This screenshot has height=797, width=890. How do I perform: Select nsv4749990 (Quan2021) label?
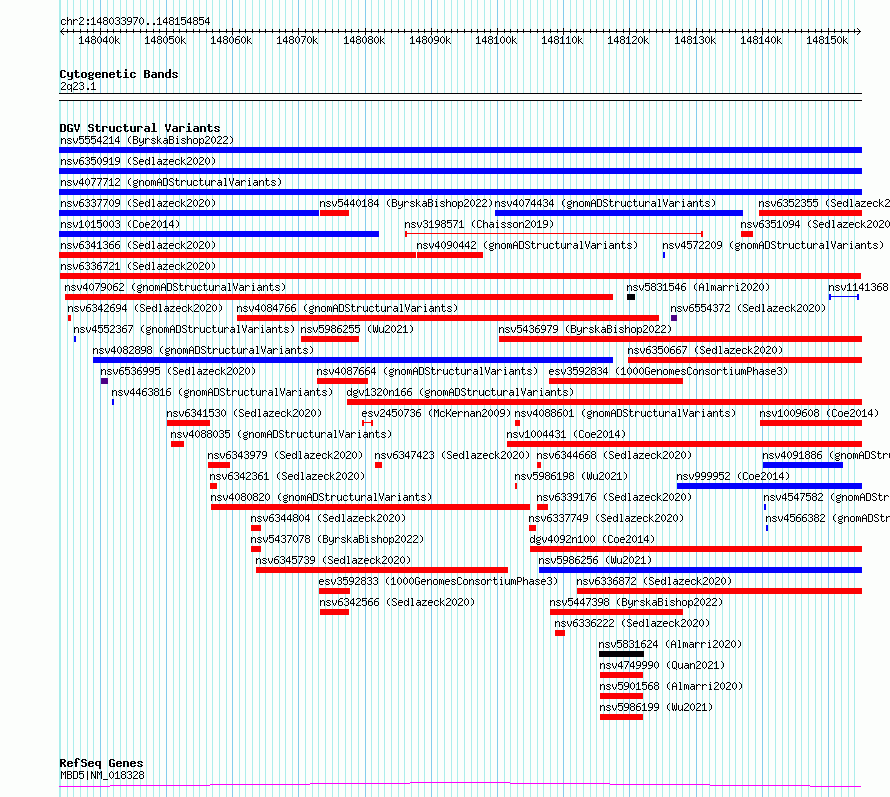[662, 665]
